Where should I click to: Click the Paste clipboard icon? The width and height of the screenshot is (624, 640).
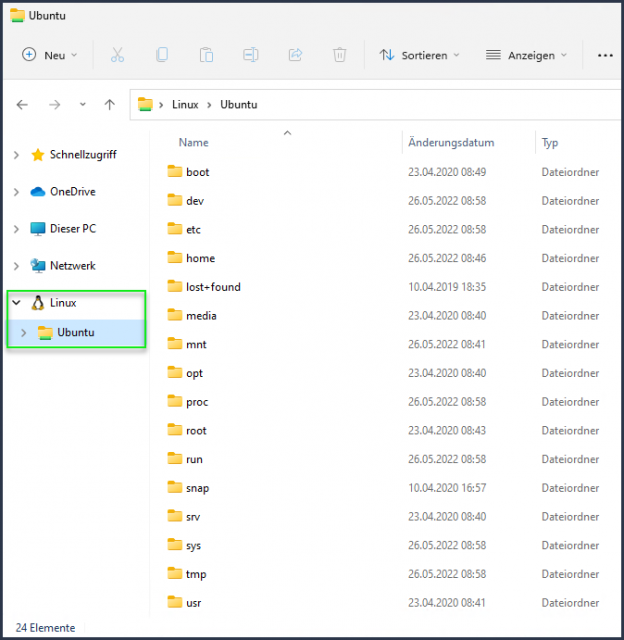point(206,55)
